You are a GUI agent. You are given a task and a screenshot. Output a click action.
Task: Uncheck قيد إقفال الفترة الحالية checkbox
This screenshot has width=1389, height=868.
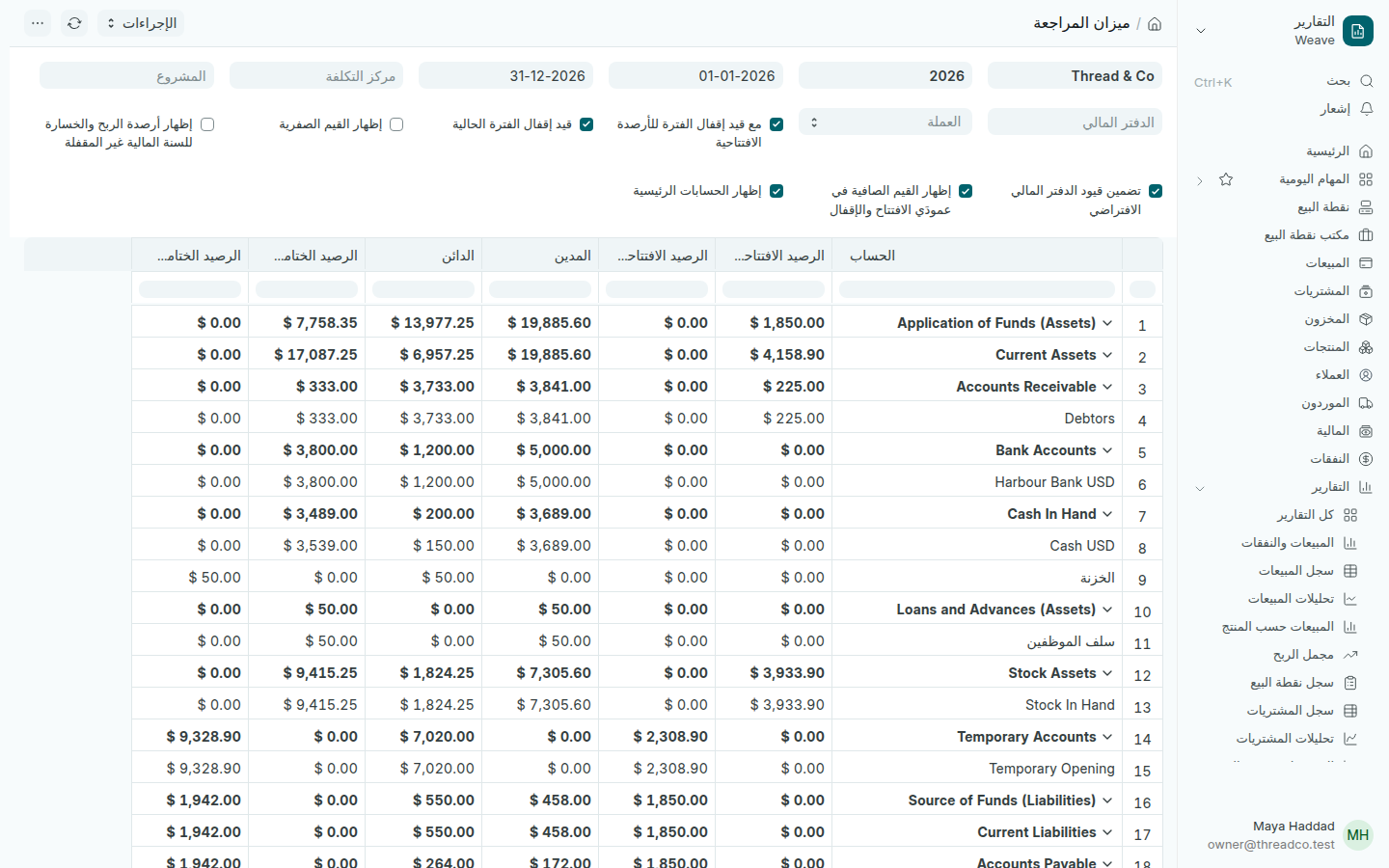pyautogui.click(x=586, y=124)
